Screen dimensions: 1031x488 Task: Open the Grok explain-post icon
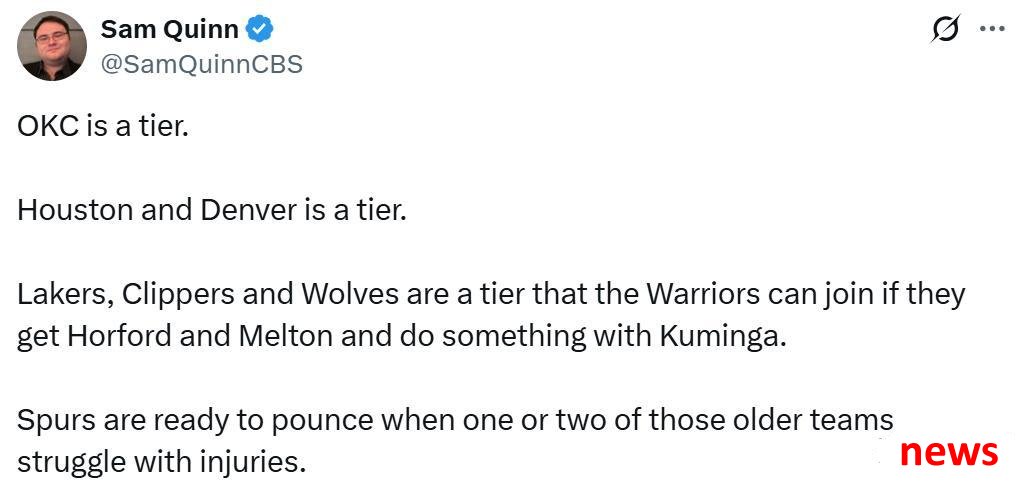(946, 29)
